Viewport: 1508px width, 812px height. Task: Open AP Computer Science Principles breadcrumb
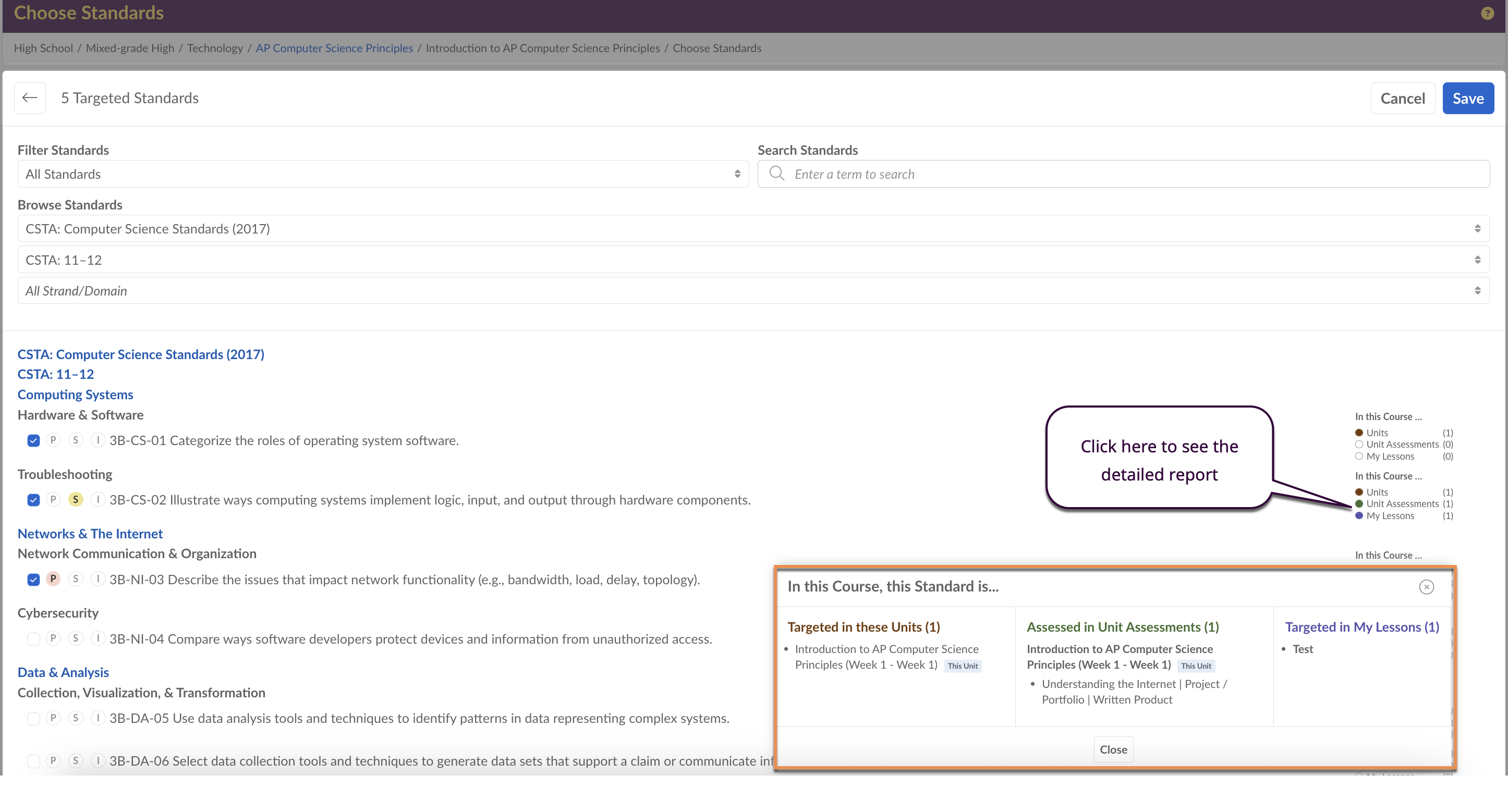(334, 48)
